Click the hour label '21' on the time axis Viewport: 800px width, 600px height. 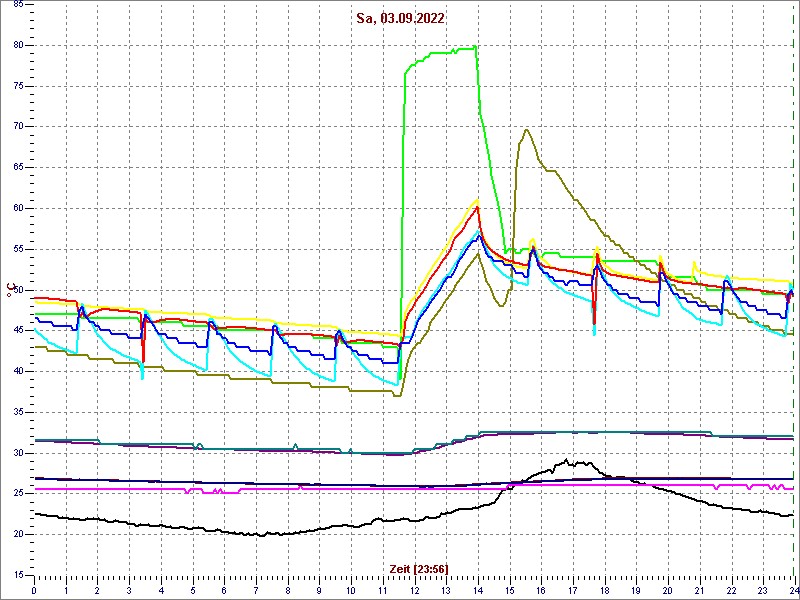(699, 590)
